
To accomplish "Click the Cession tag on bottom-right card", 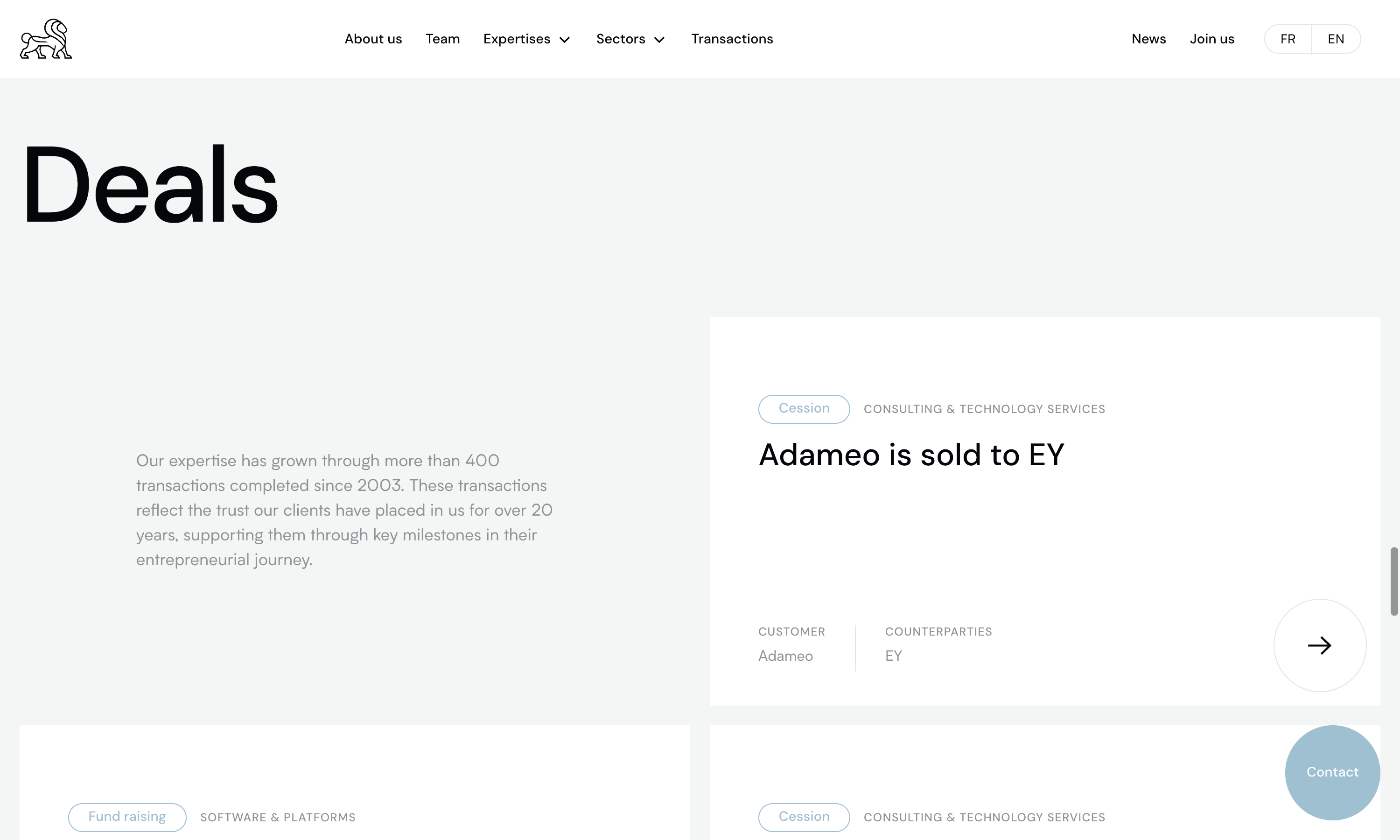I will pyautogui.click(x=804, y=817).
